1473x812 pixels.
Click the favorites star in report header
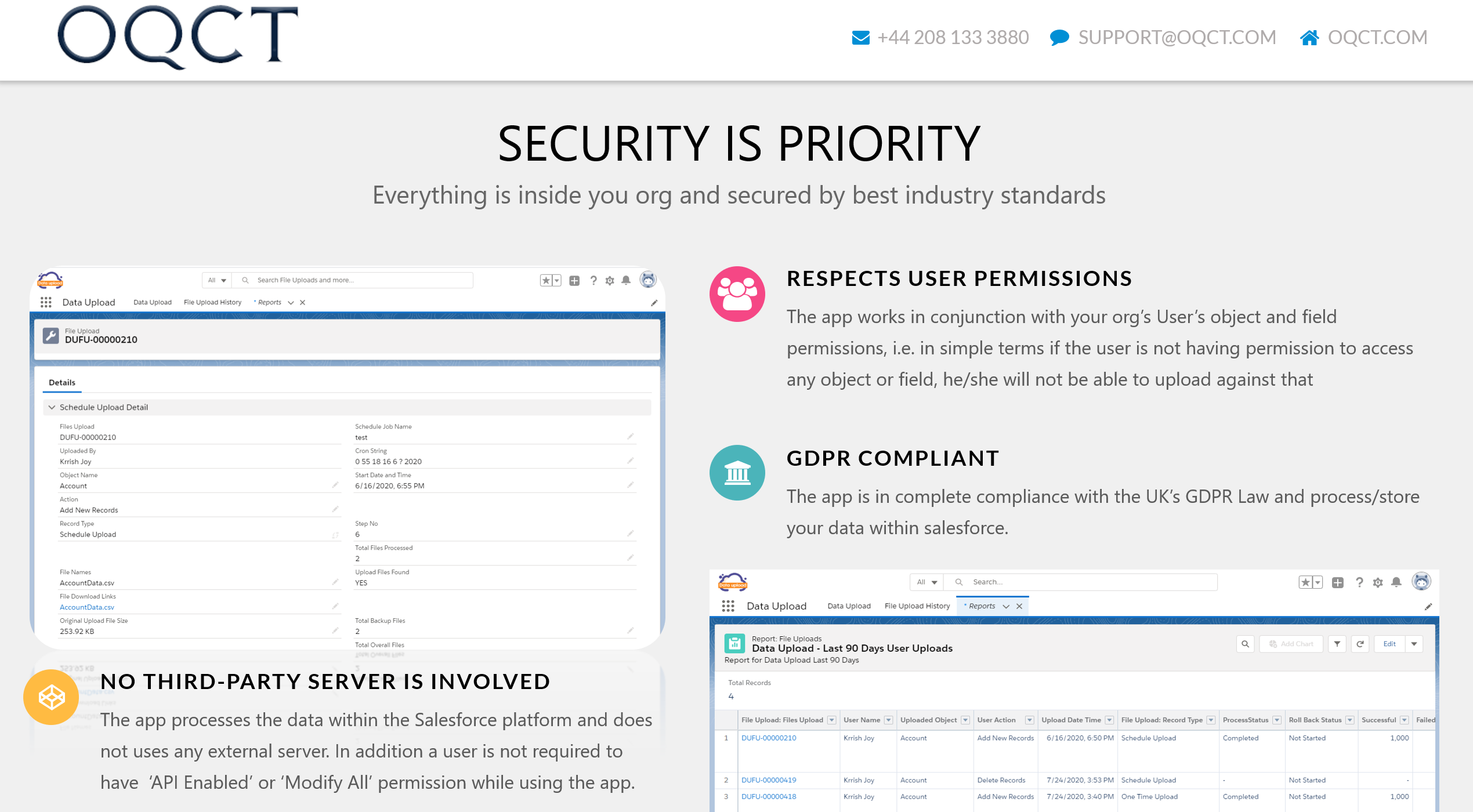click(1305, 582)
